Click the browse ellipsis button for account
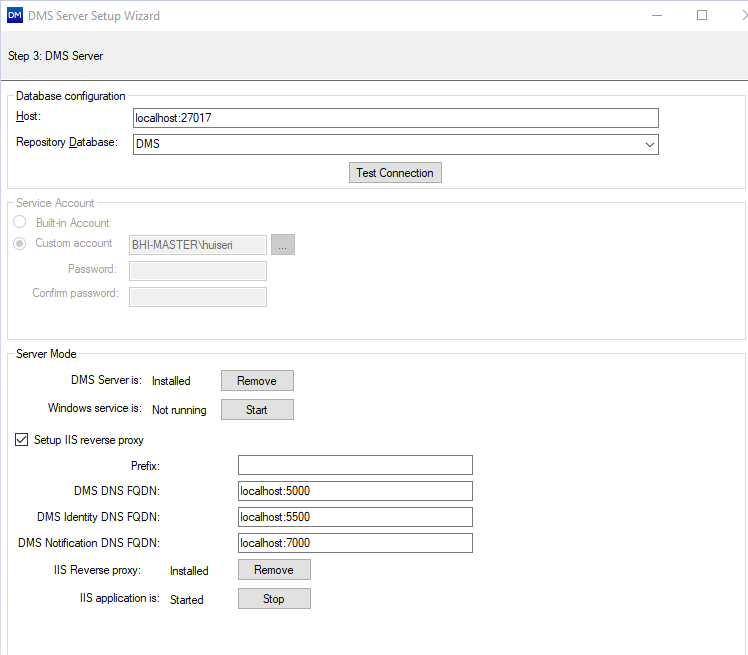This screenshot has height=655, width=748. tap(284, 245)
